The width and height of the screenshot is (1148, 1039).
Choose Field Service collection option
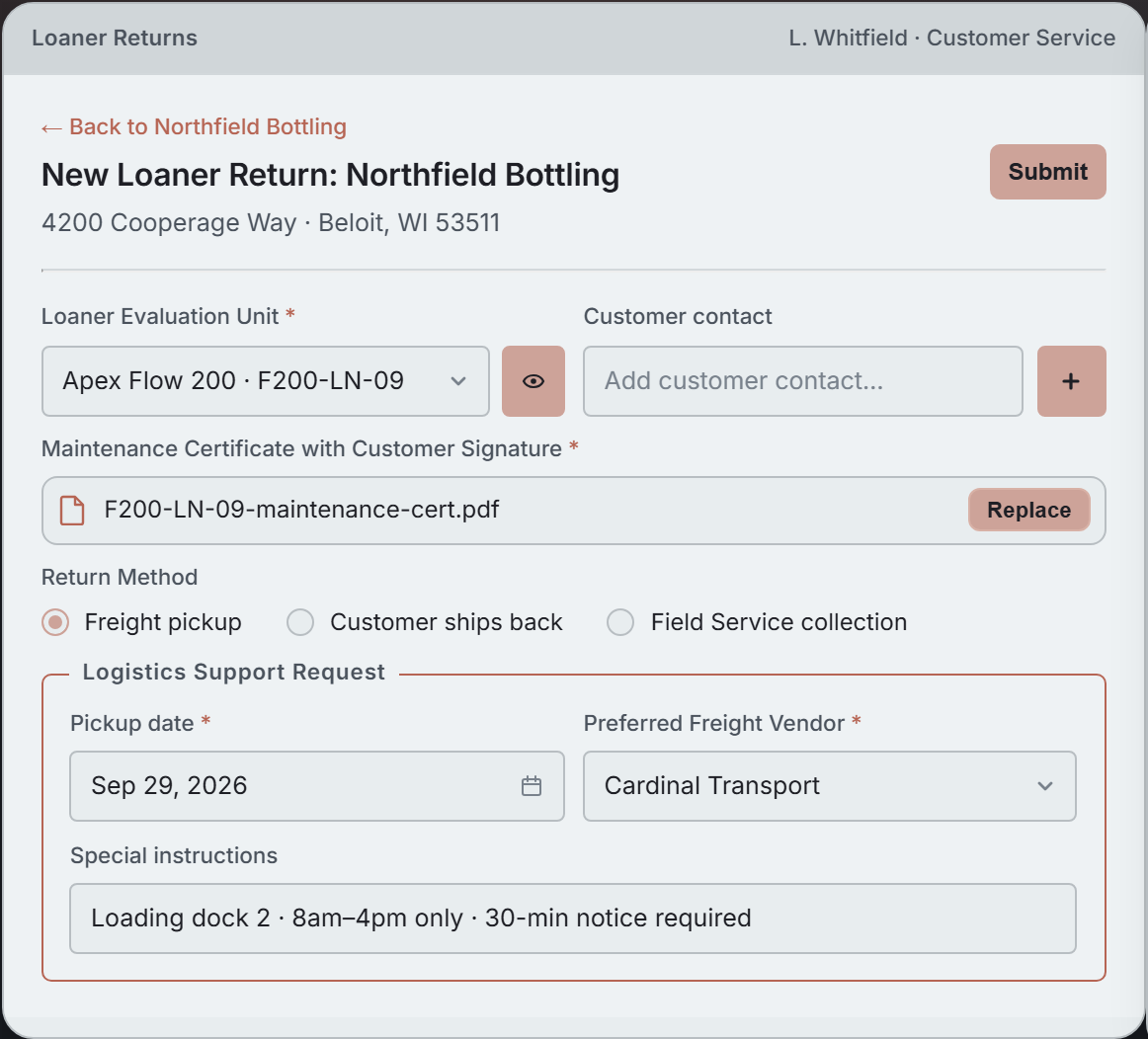pos(620,622)
